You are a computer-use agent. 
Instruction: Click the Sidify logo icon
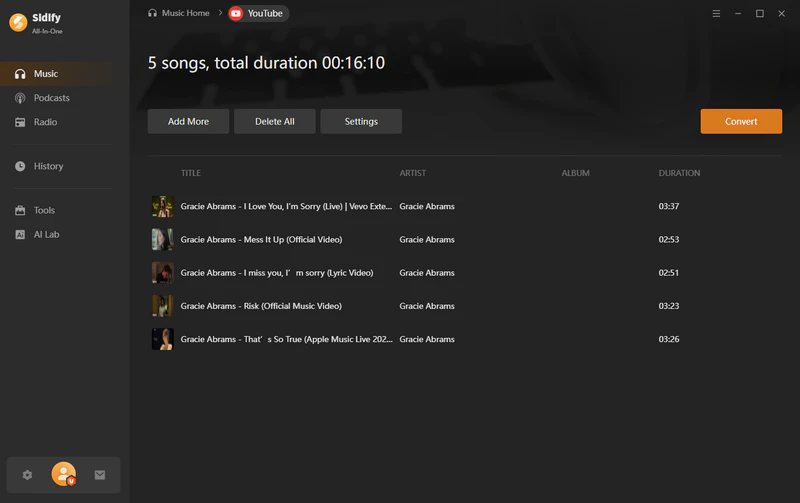pos(17,21)
